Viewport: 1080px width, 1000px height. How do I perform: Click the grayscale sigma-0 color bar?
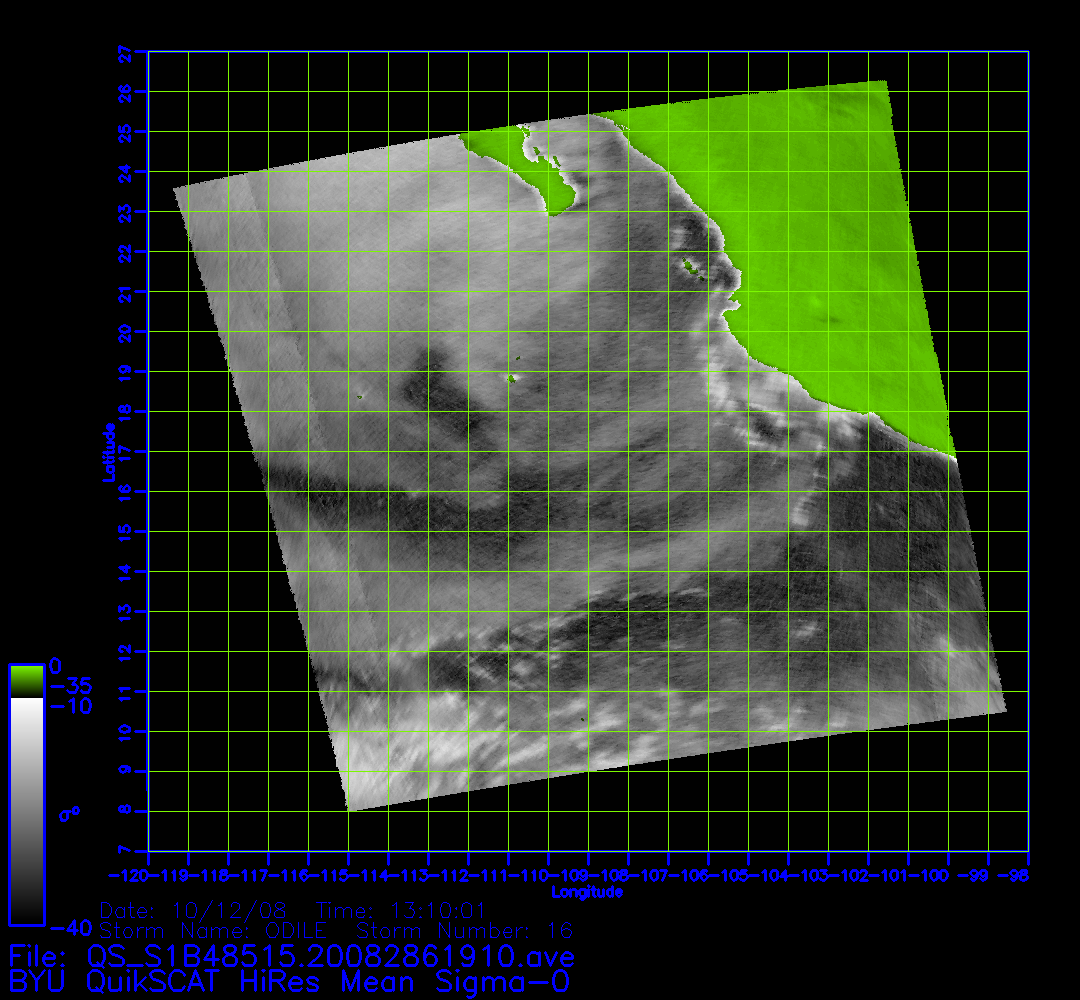pos(26,810)
